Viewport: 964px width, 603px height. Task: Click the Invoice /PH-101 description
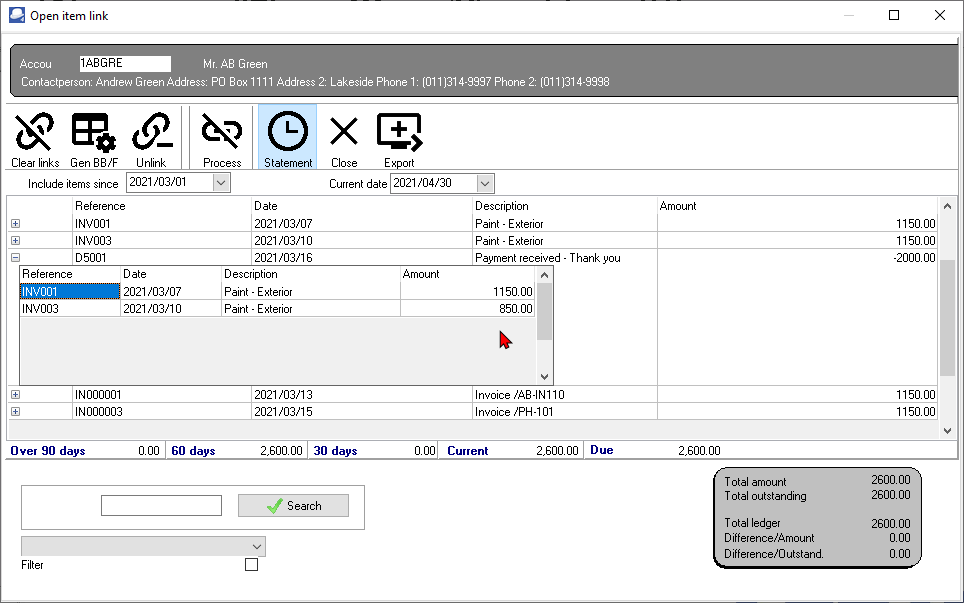click(x=514, y=412)
